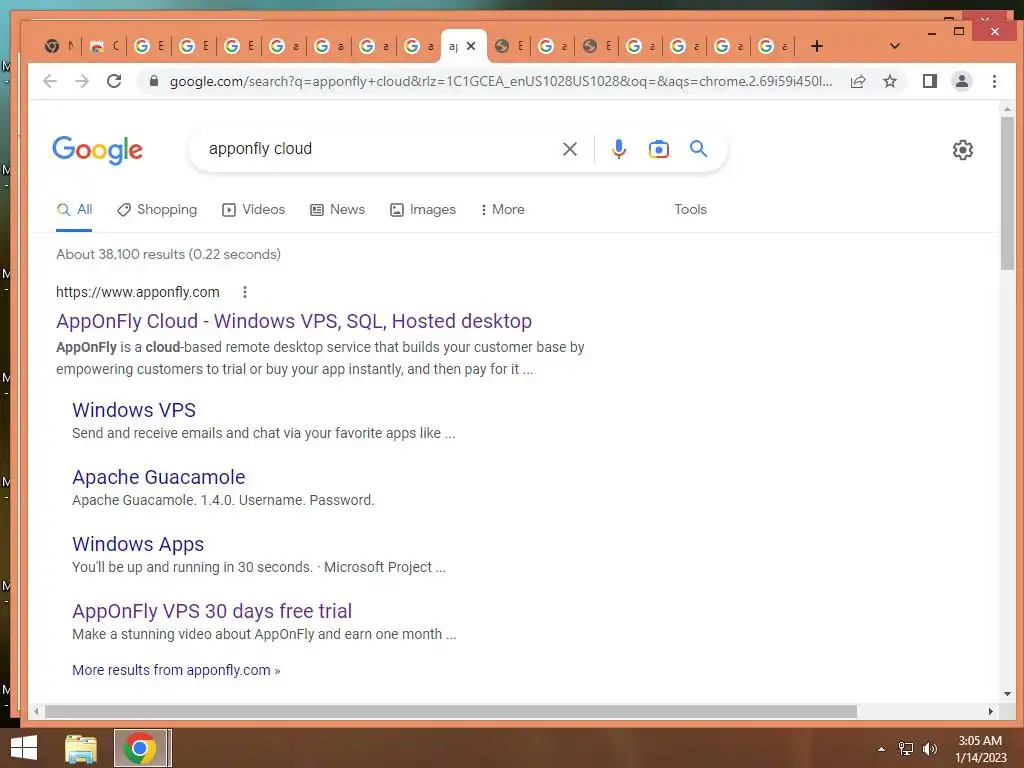Go forward to next page

coord(82,81)
